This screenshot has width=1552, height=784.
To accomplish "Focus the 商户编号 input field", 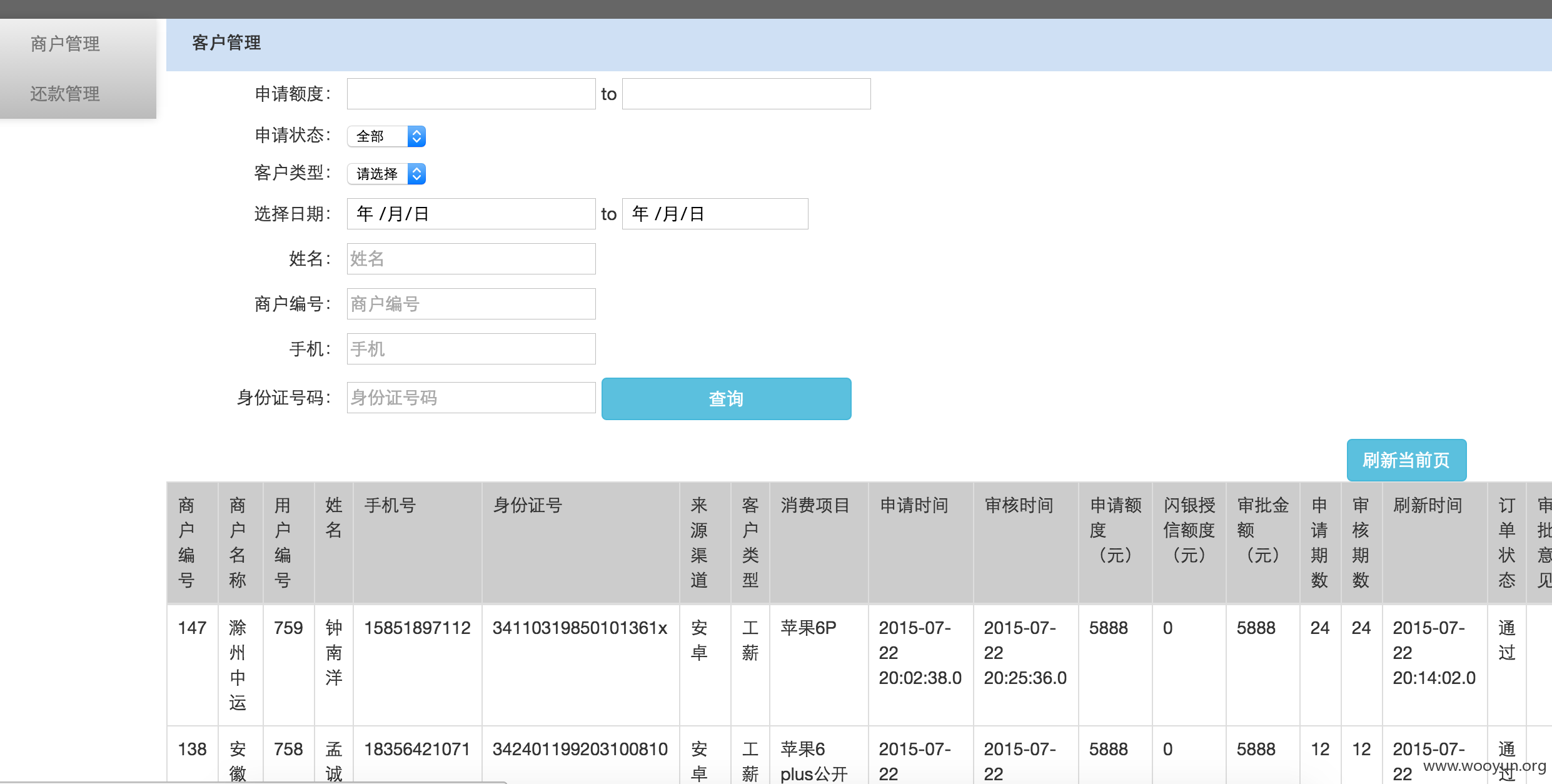I will (x=471, y=304).
